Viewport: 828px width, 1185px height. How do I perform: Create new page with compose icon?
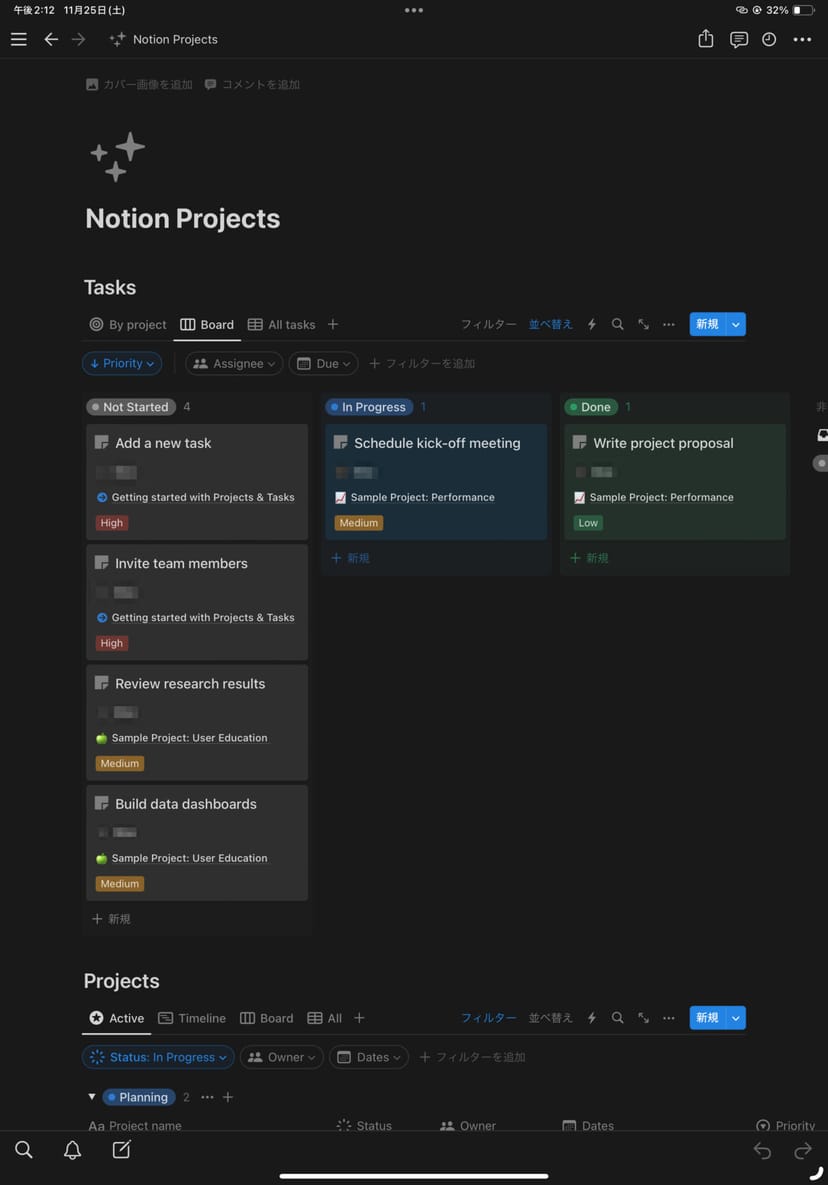click(121, 1150)
